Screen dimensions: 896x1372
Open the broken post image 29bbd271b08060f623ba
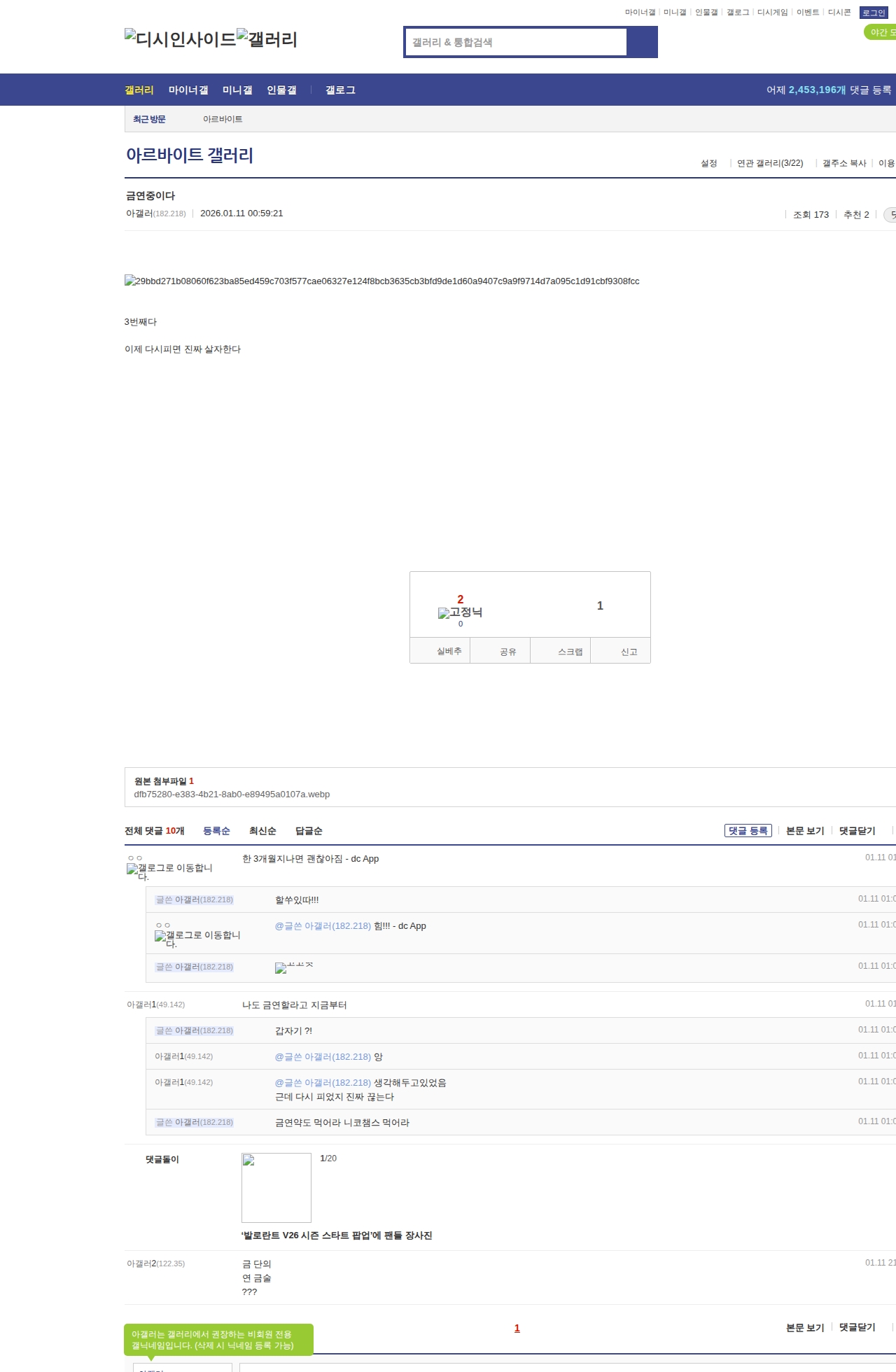point(382,281)
